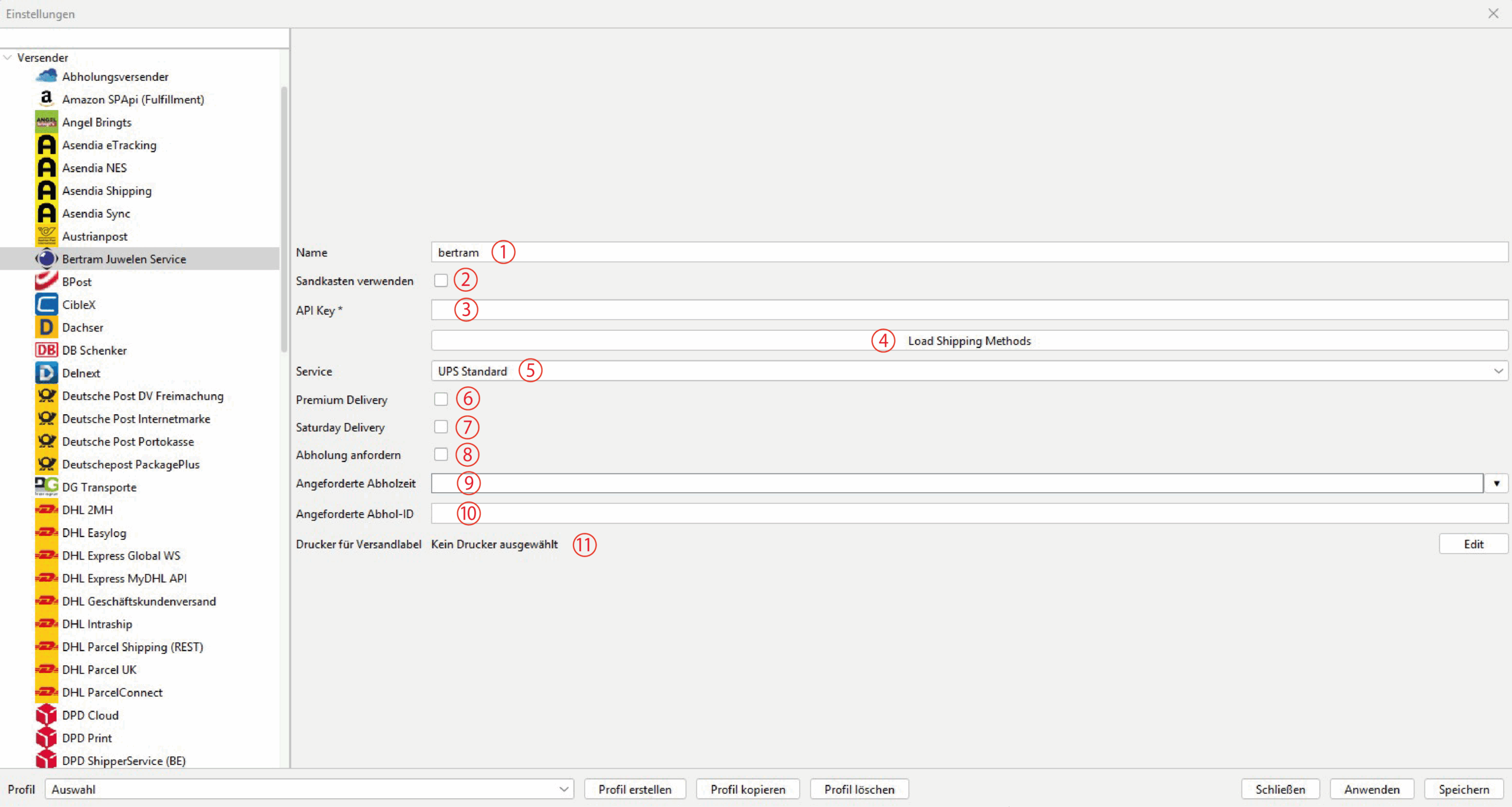1512x807 pixels.
Task: Tick the Premium Delivery checkbox
Action: 441,399
